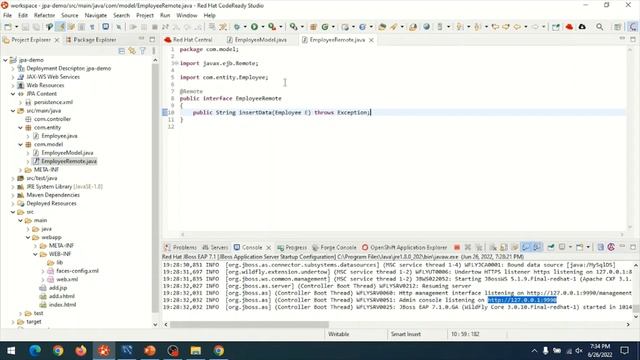The width and height of the screenshot is (640, 360).
Task: Click the Open Perspective toolbar icon
Action: [618, 27]
